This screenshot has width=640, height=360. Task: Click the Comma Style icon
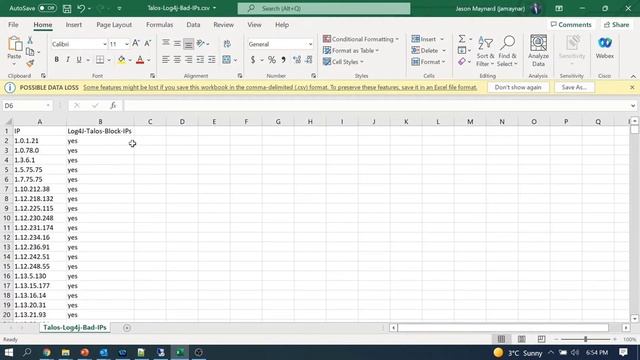tap(283, 60)
